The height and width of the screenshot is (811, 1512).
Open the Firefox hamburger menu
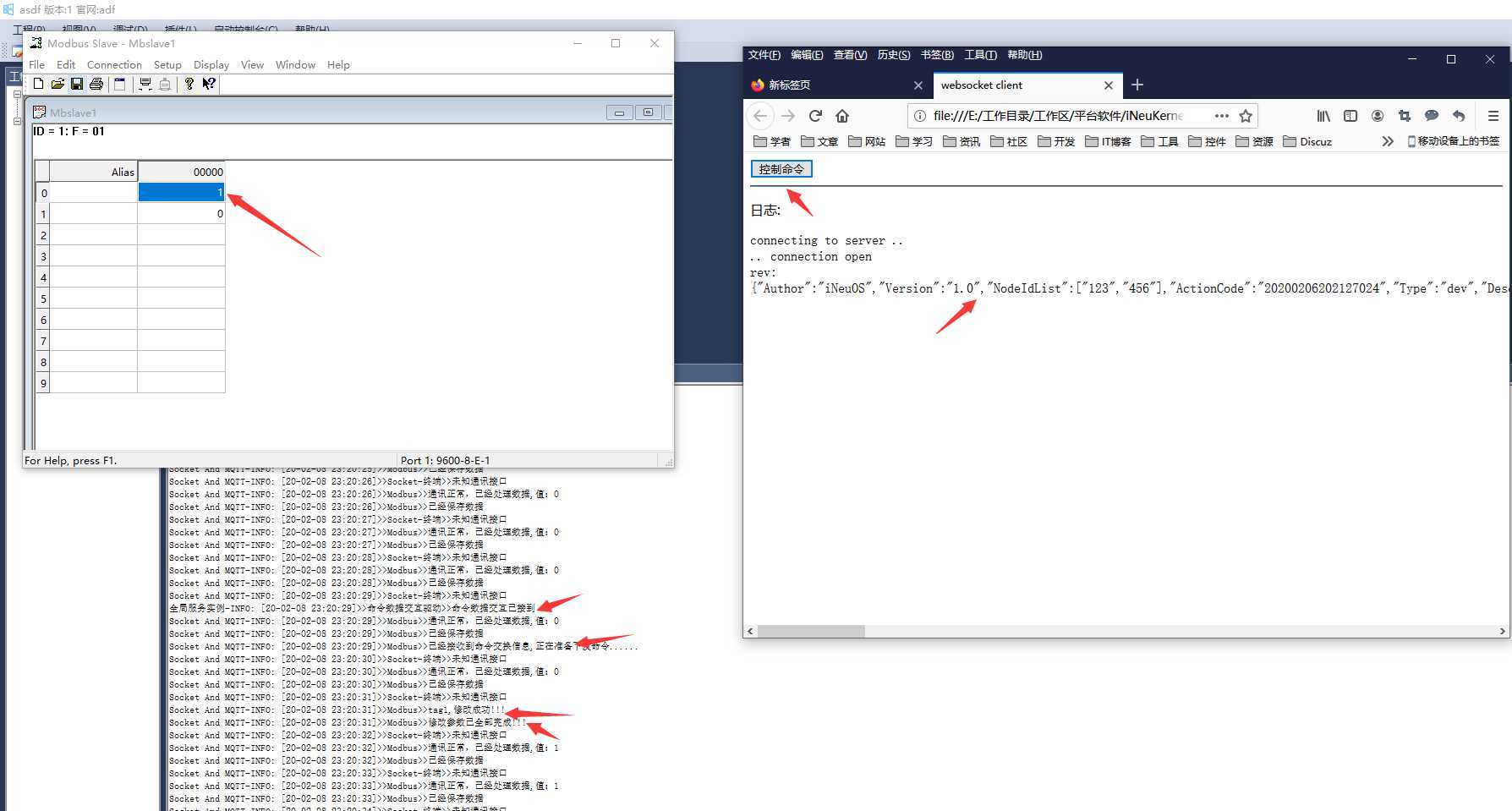point(1493,116)
